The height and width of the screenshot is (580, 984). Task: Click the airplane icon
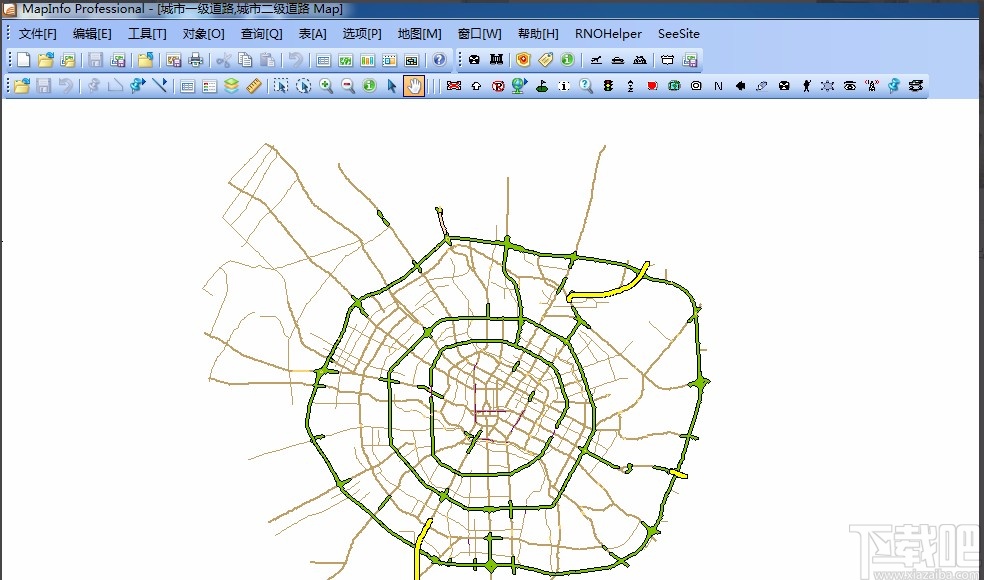[596, 60]
